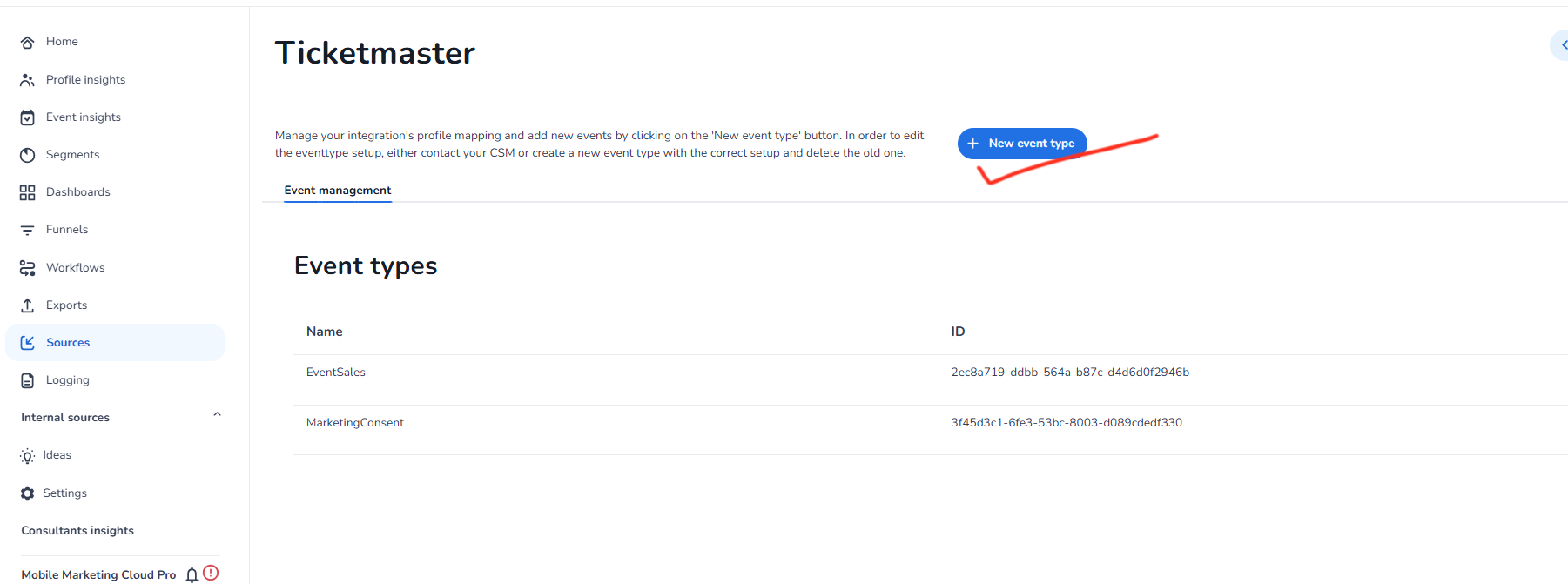The width and height of the screenshot is (1568, 584).
Task: Create a New event type
Action: click(1022, 144)
